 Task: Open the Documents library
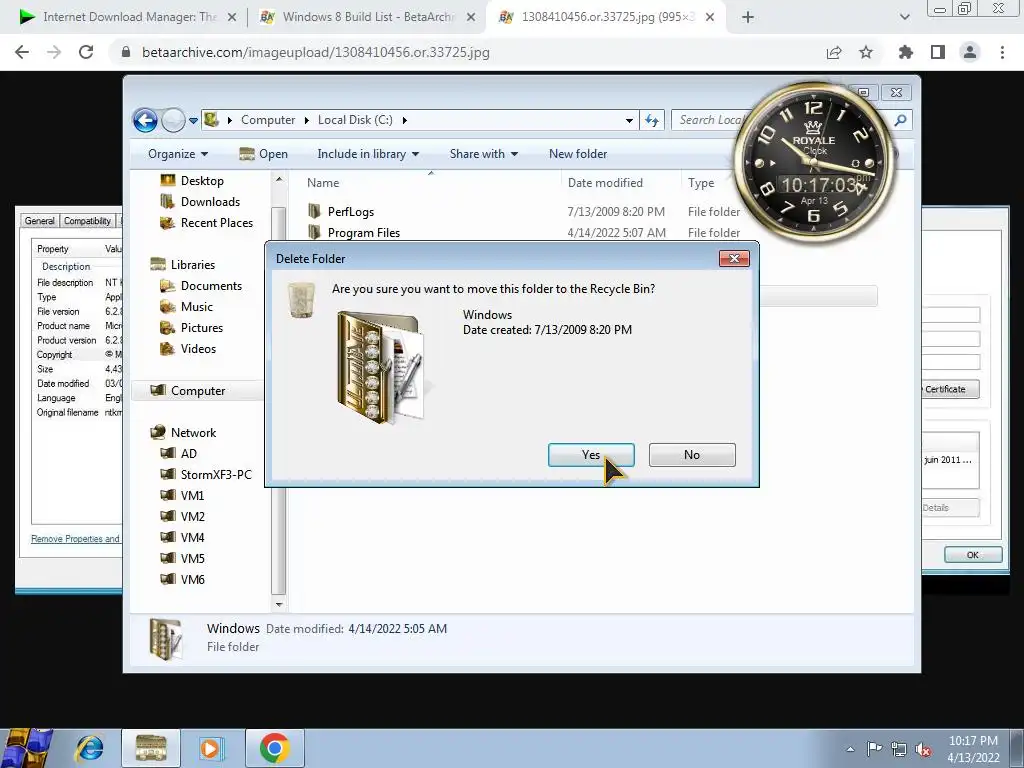click(x=211, y=285)
